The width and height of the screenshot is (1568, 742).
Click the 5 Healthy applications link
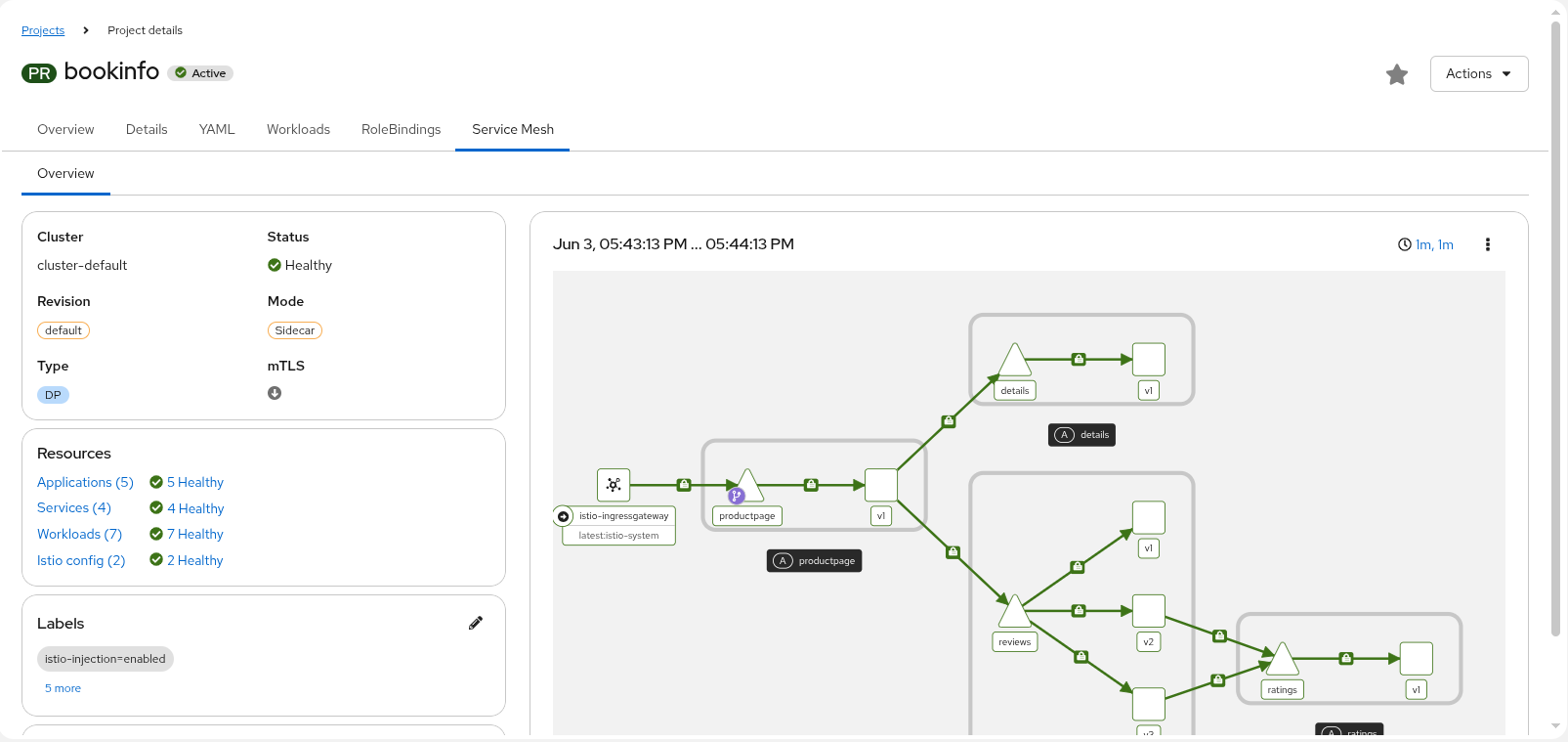(195, 482)
